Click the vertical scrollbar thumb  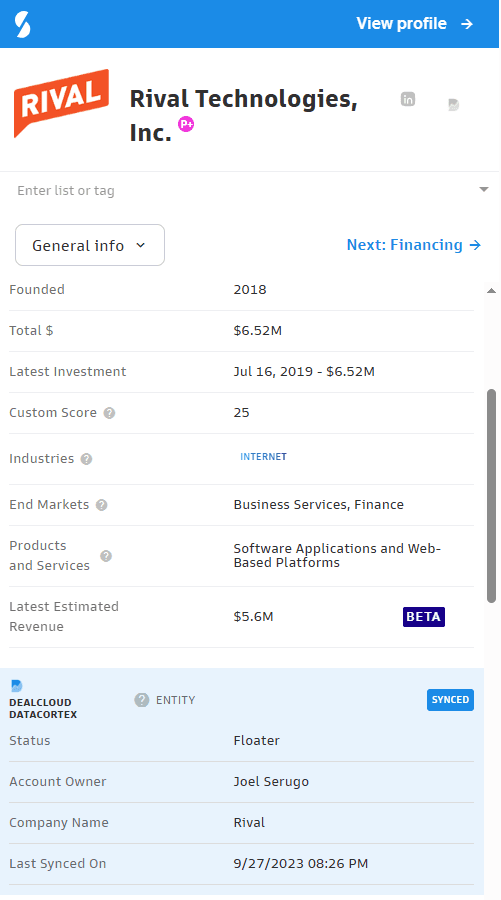491,496
